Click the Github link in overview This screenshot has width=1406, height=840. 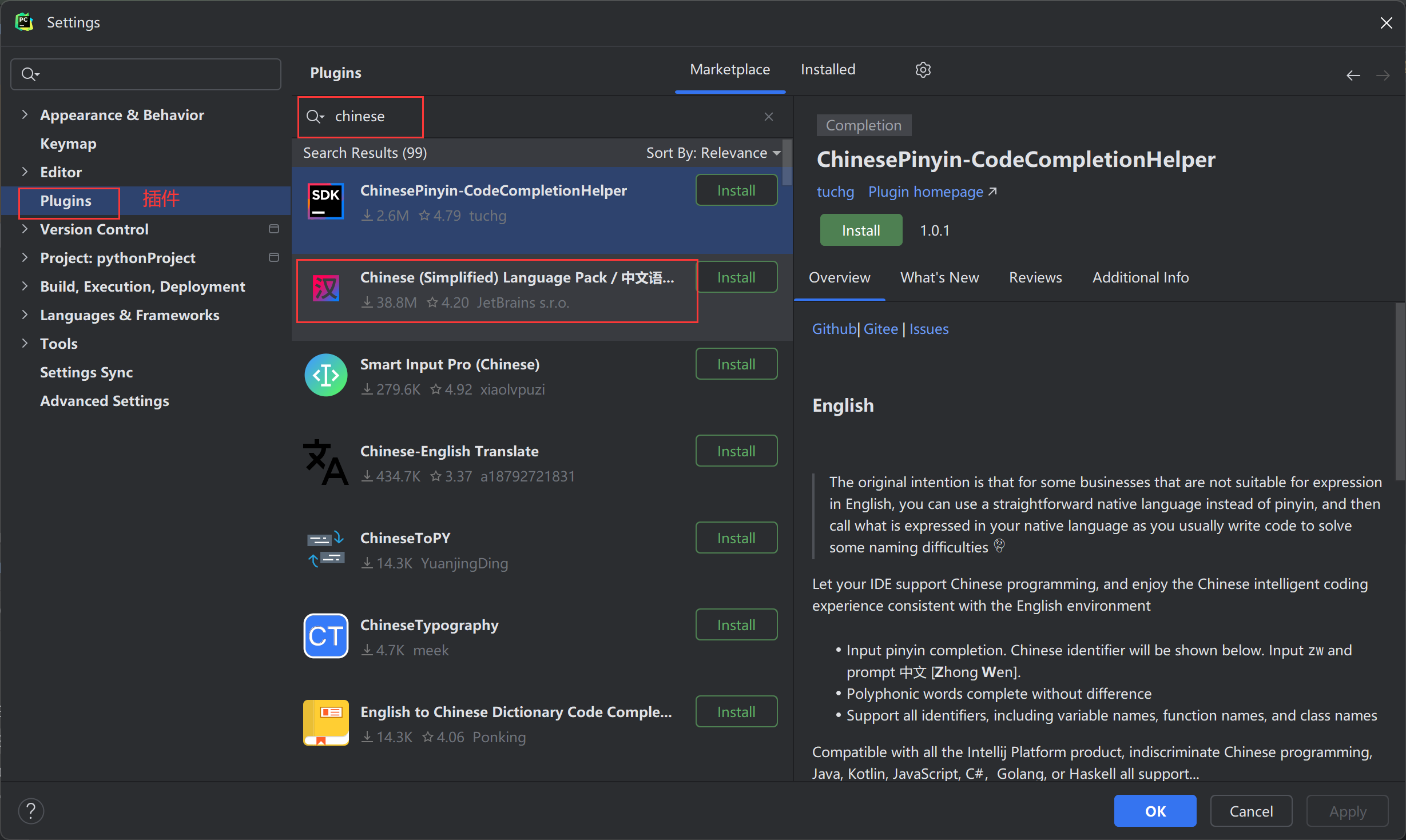[x=833, y=329]
